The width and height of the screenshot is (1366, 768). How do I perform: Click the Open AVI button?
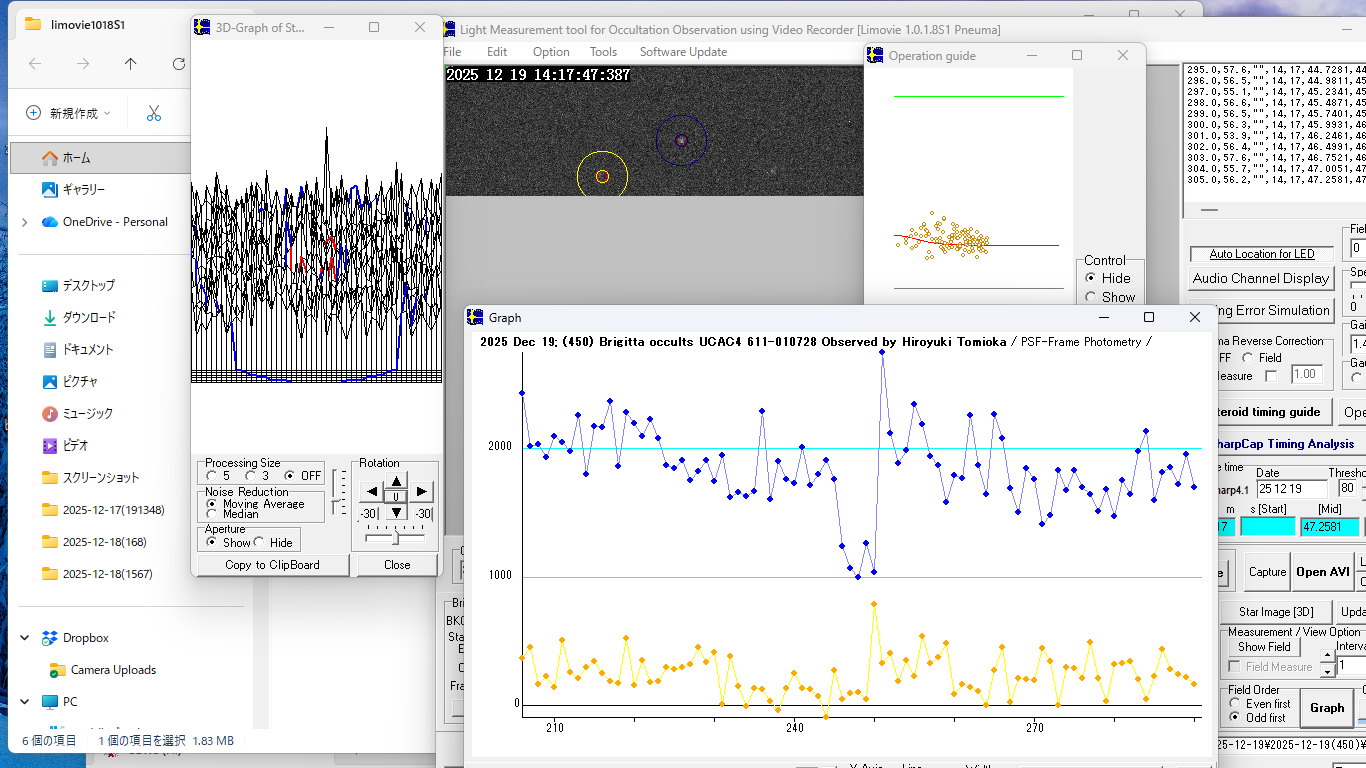(x=1323, y=572)
